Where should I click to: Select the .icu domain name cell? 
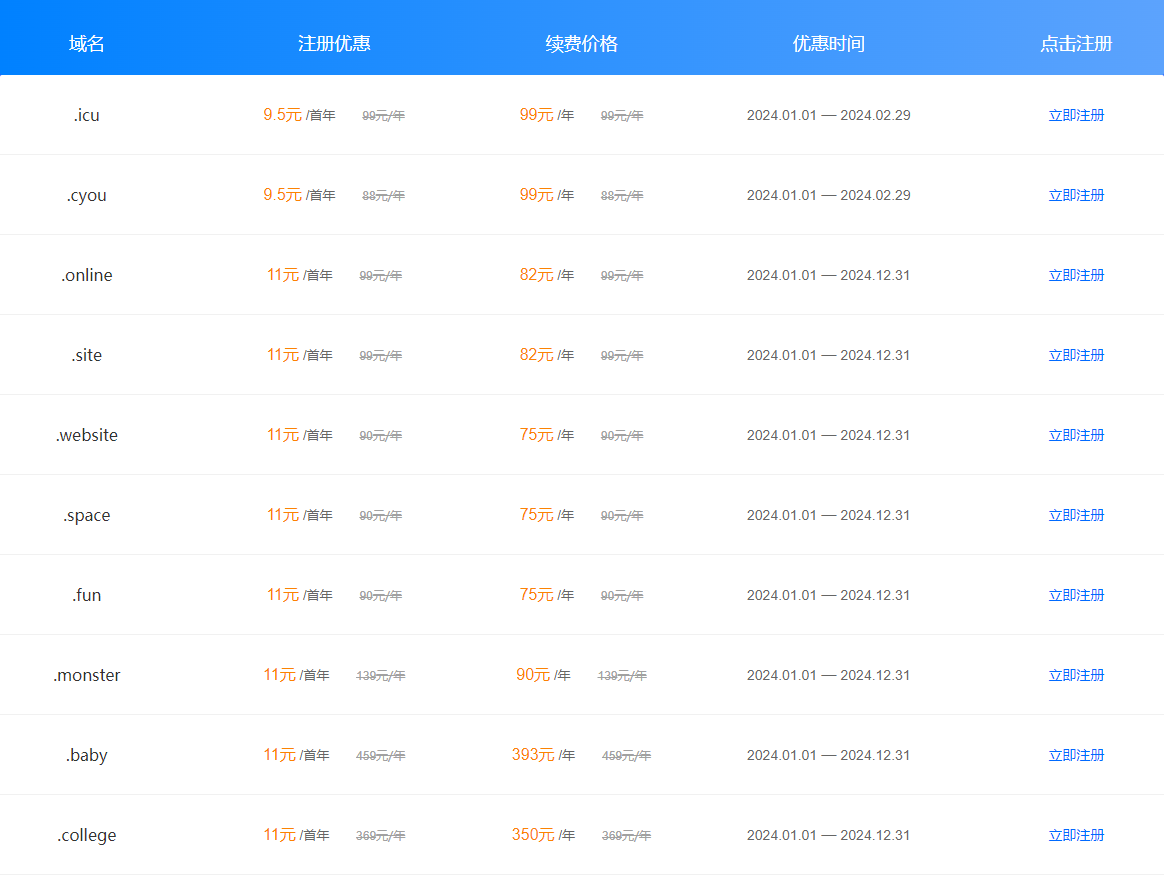point(87,115)
